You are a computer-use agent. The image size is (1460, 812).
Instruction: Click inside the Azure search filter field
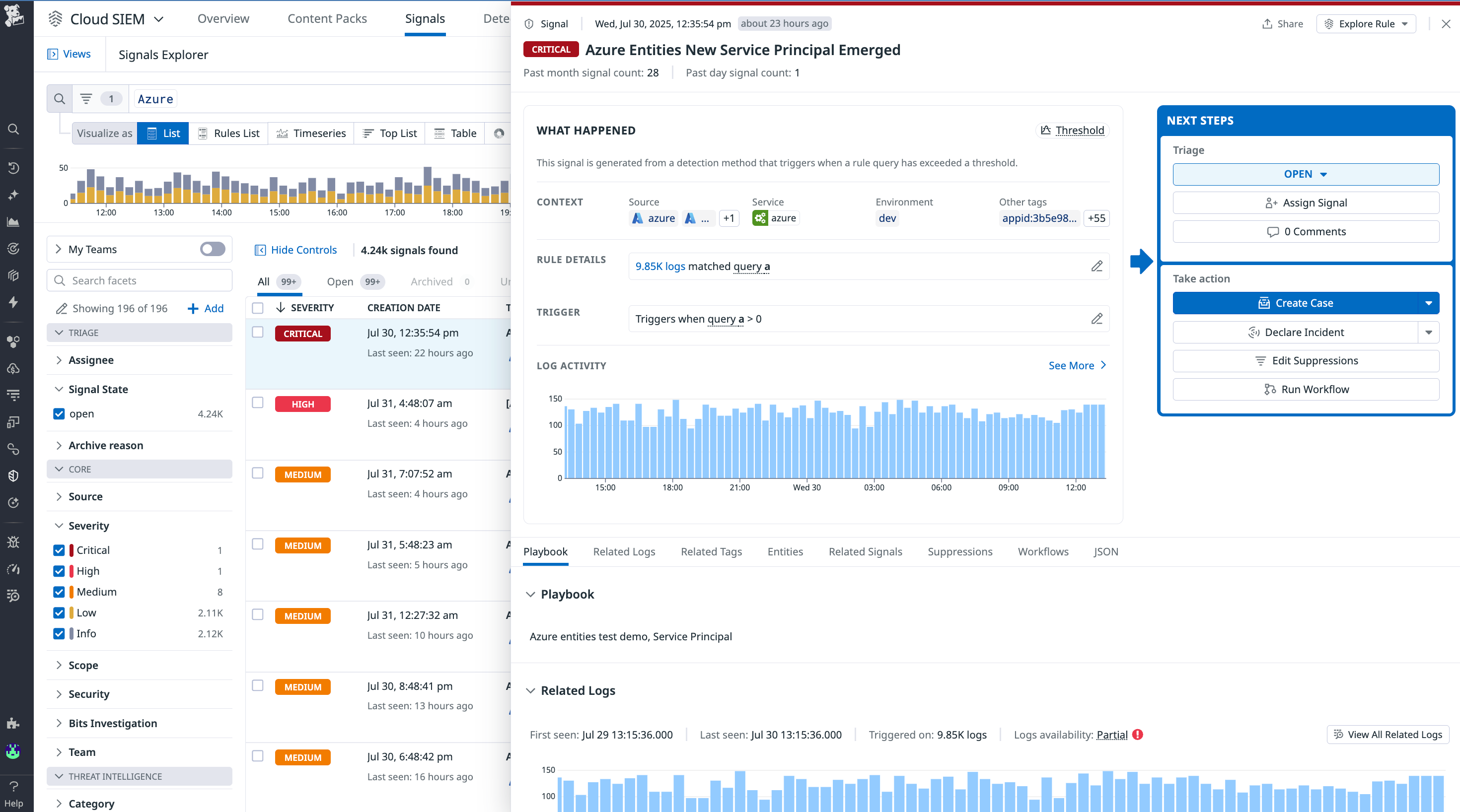pos(155,99)
